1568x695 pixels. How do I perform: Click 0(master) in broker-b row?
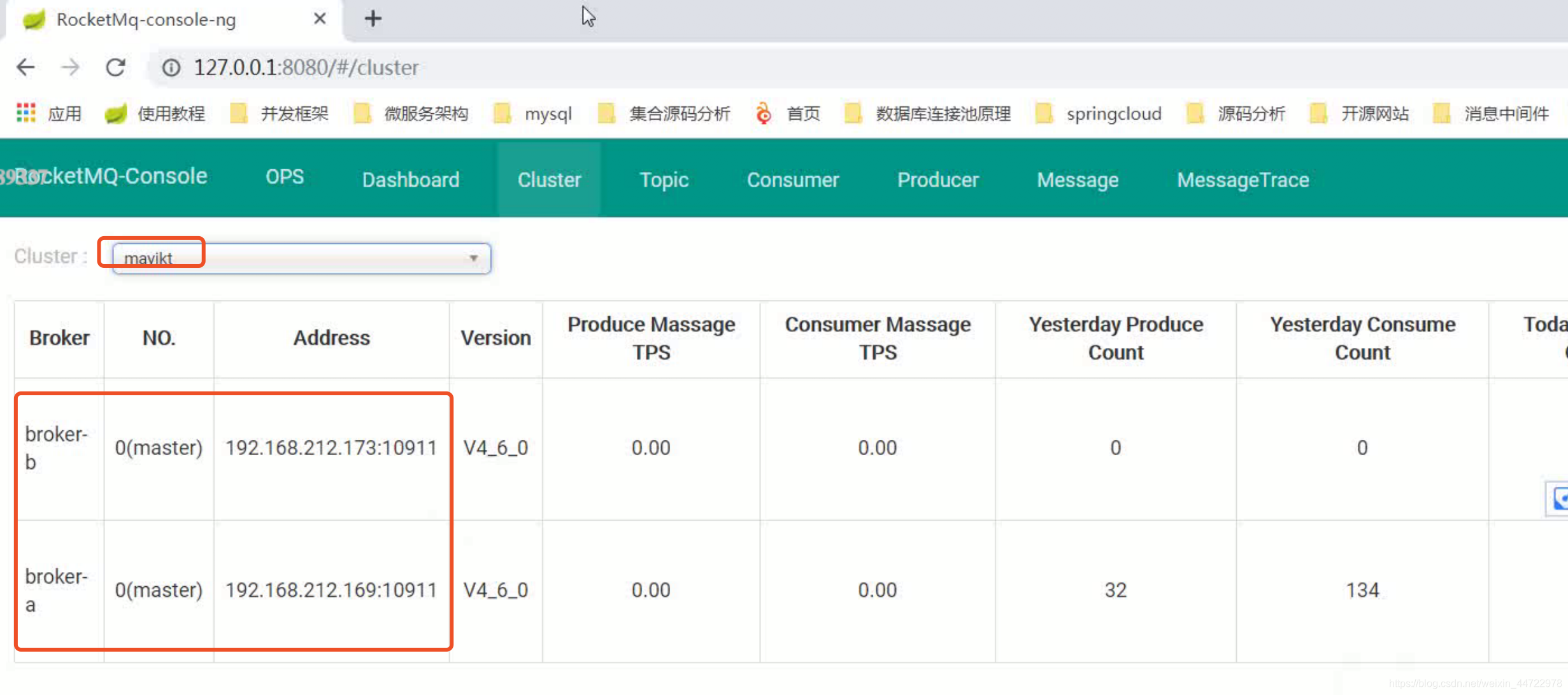click(159, 448)
